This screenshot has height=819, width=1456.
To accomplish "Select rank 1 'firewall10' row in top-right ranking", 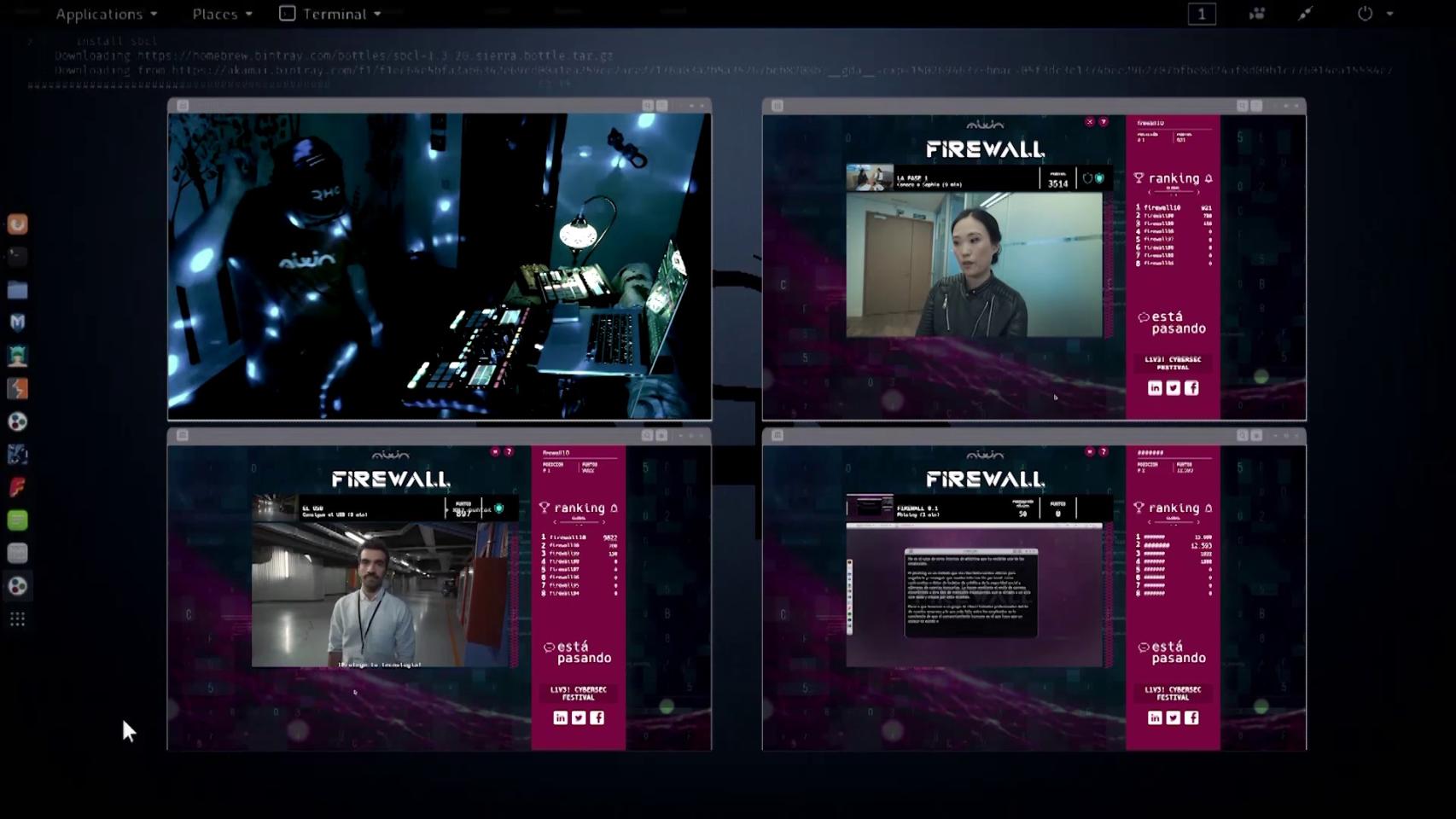I will click(1174, 207).
